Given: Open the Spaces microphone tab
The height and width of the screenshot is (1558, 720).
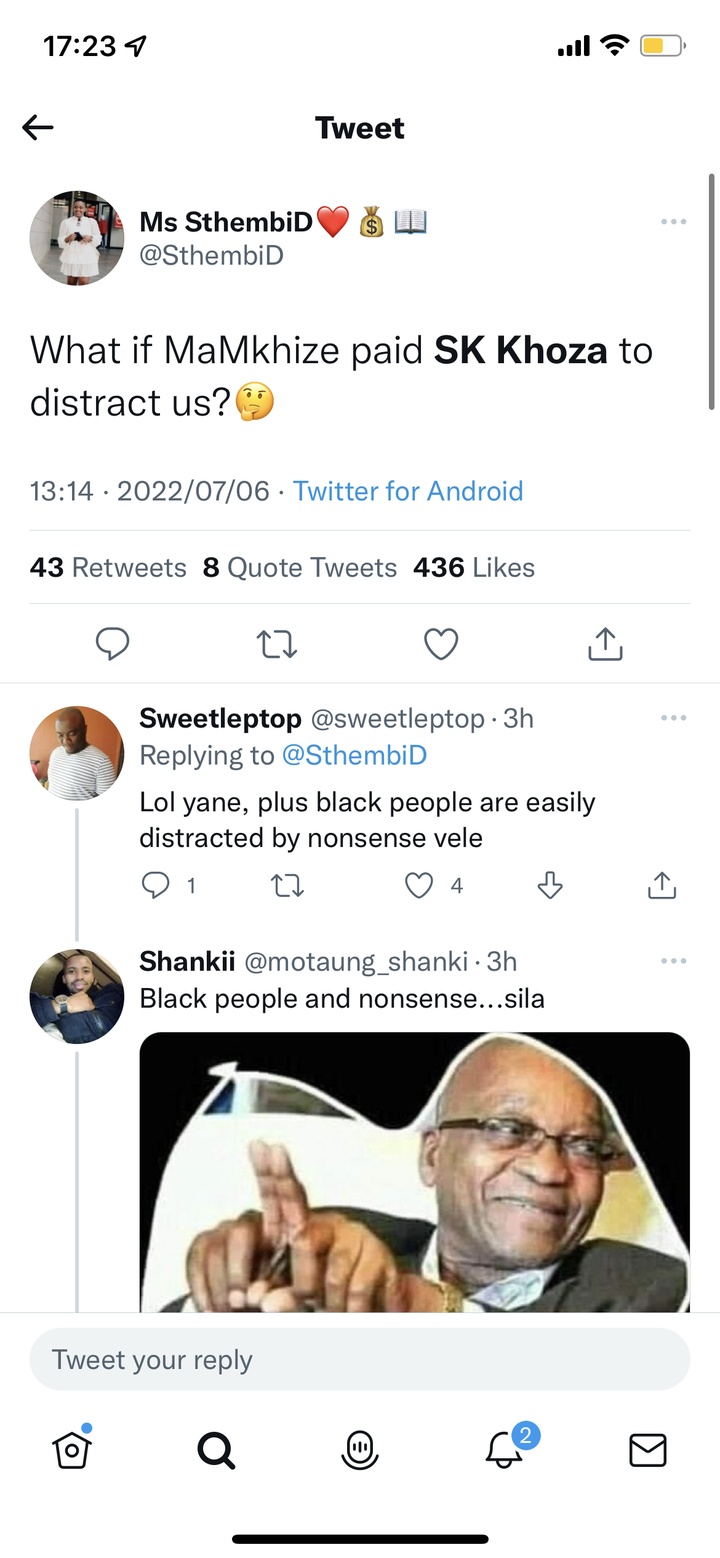Looking at the screenshot, I should [x=360, y=1449].
